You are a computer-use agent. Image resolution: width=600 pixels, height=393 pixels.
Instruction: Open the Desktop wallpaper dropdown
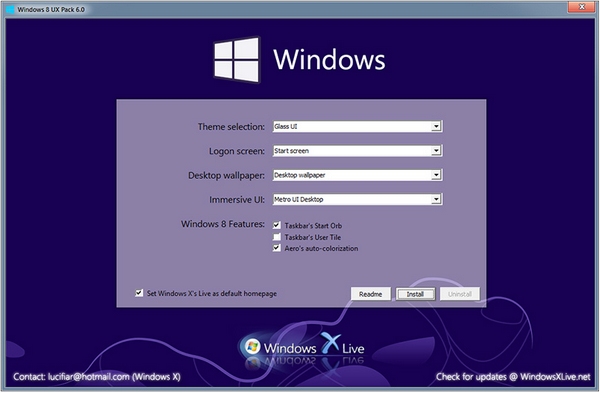coord(357,175)
